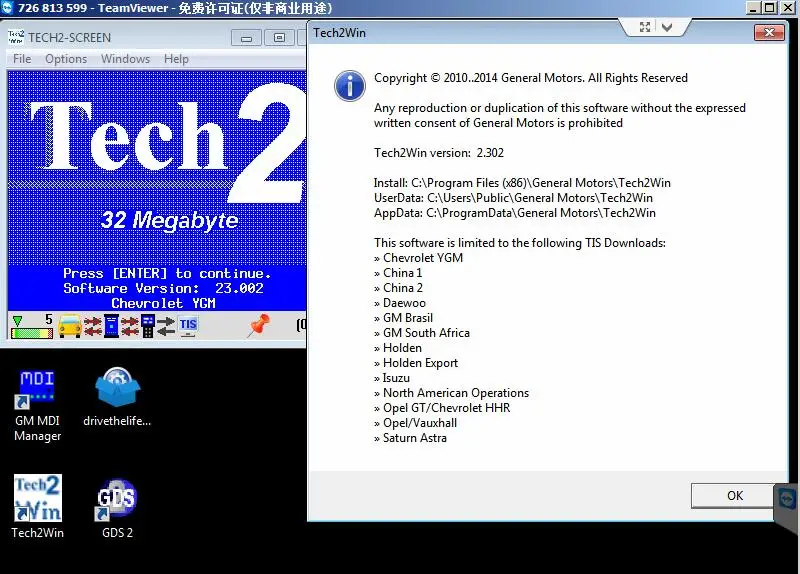Image resolution: width=800 pixels, height=574 pixels.
Task: Click the General Motors copyright line
Action: pos(531,78)
